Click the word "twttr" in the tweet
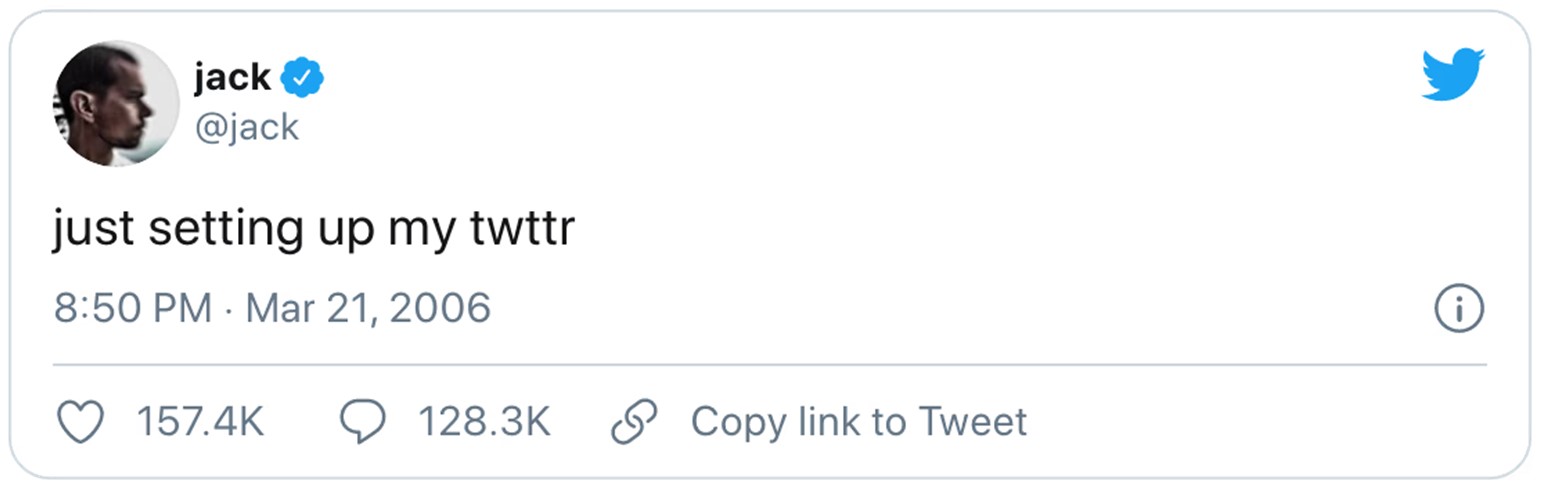This screenshot has height=484, width=1543. point(522,229)
